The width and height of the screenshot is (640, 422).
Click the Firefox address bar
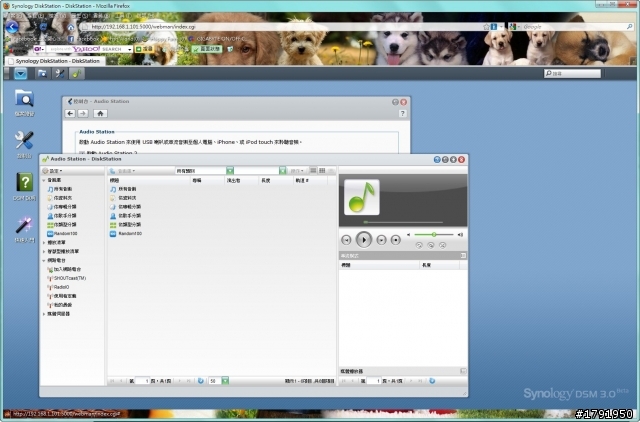286,27
